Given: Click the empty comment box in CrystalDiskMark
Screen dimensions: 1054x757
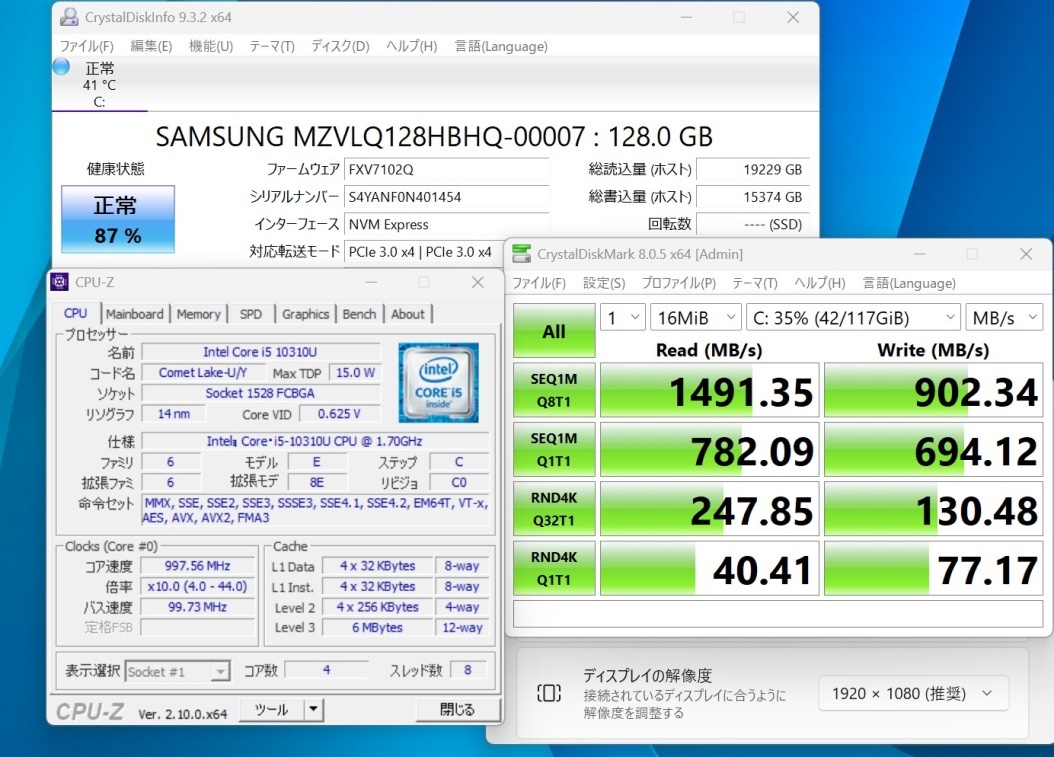Looking at the screenshot, I should [x=778, y=614].
